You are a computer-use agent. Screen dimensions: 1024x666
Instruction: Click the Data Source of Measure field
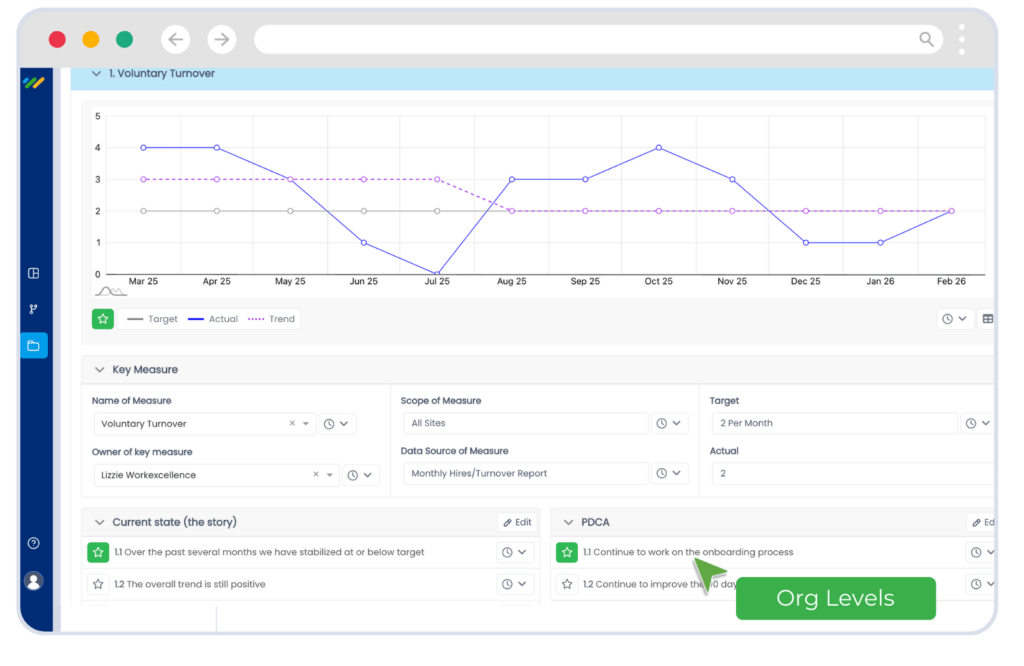(524, 474)
